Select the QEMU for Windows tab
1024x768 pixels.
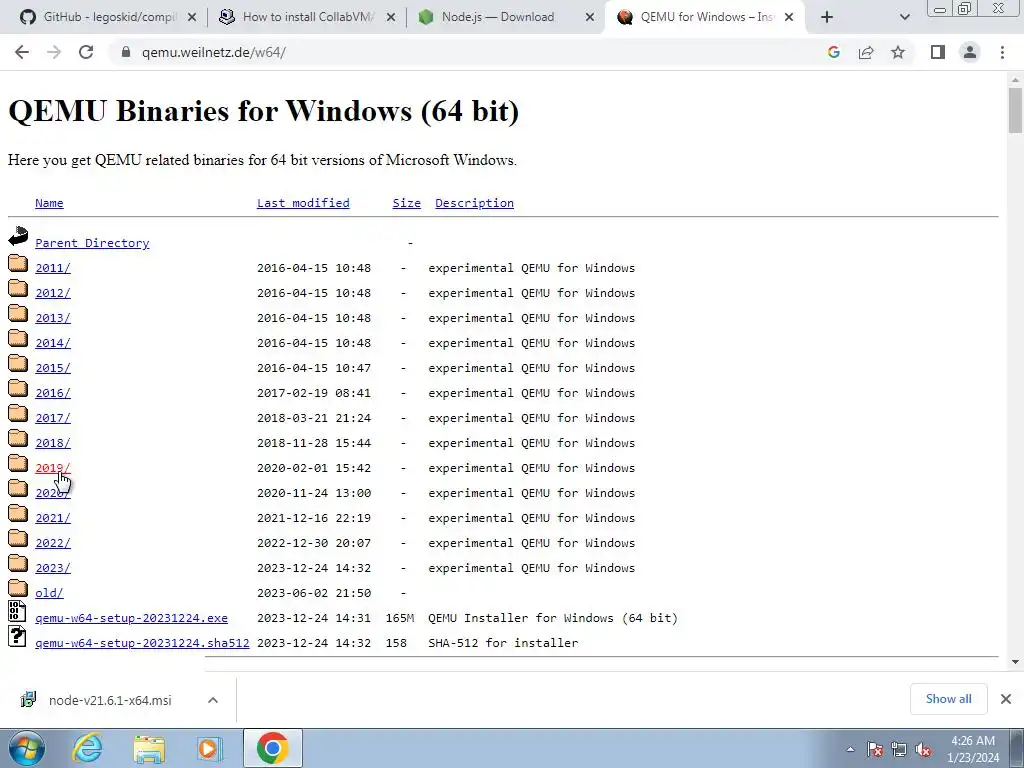705,17
